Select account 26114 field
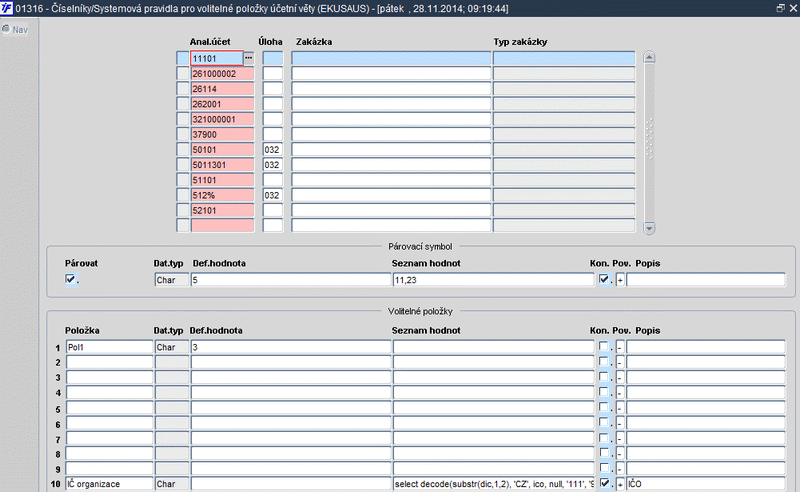 tap(222, 89)
